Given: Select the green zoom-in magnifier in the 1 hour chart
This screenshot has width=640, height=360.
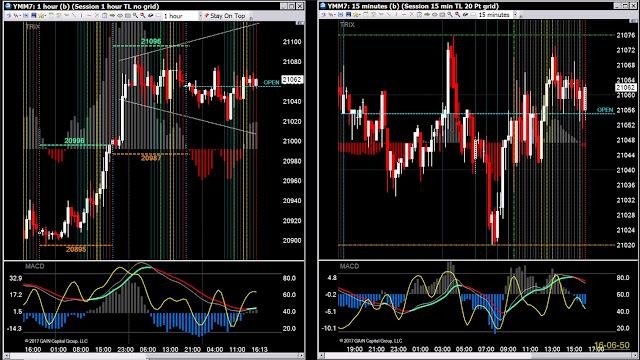Looking at the screenshot, I should point(135,15).
